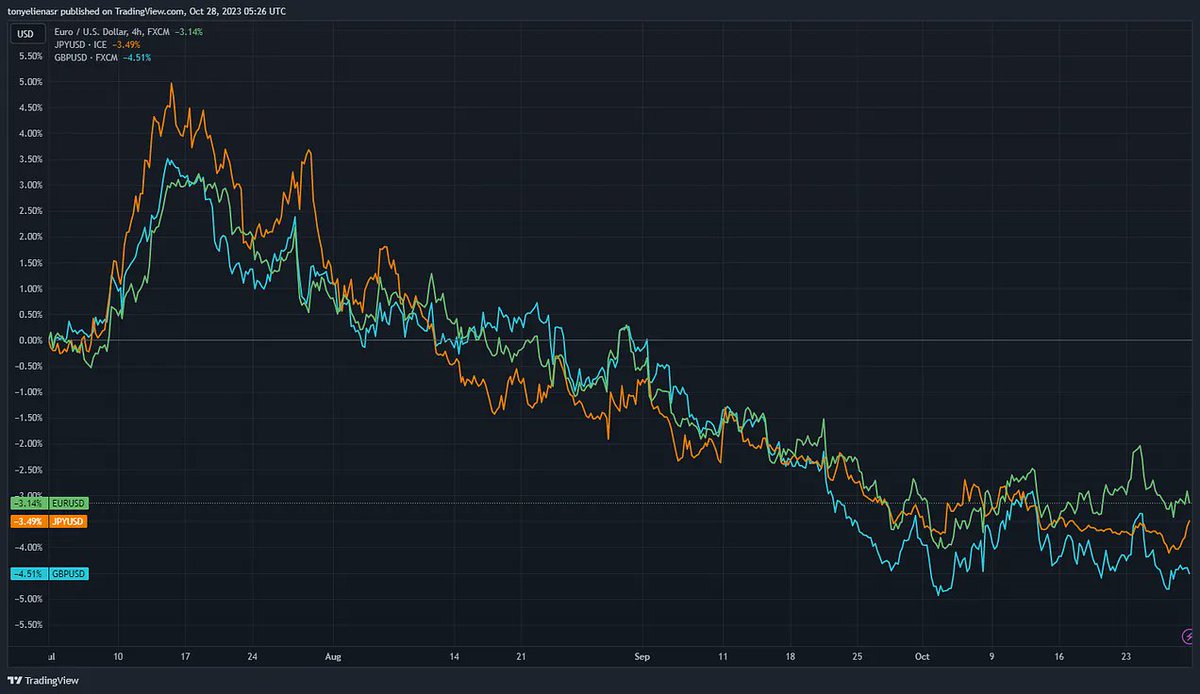
Task: Click the −5.00% price axis label
Action: pos(31,599)
